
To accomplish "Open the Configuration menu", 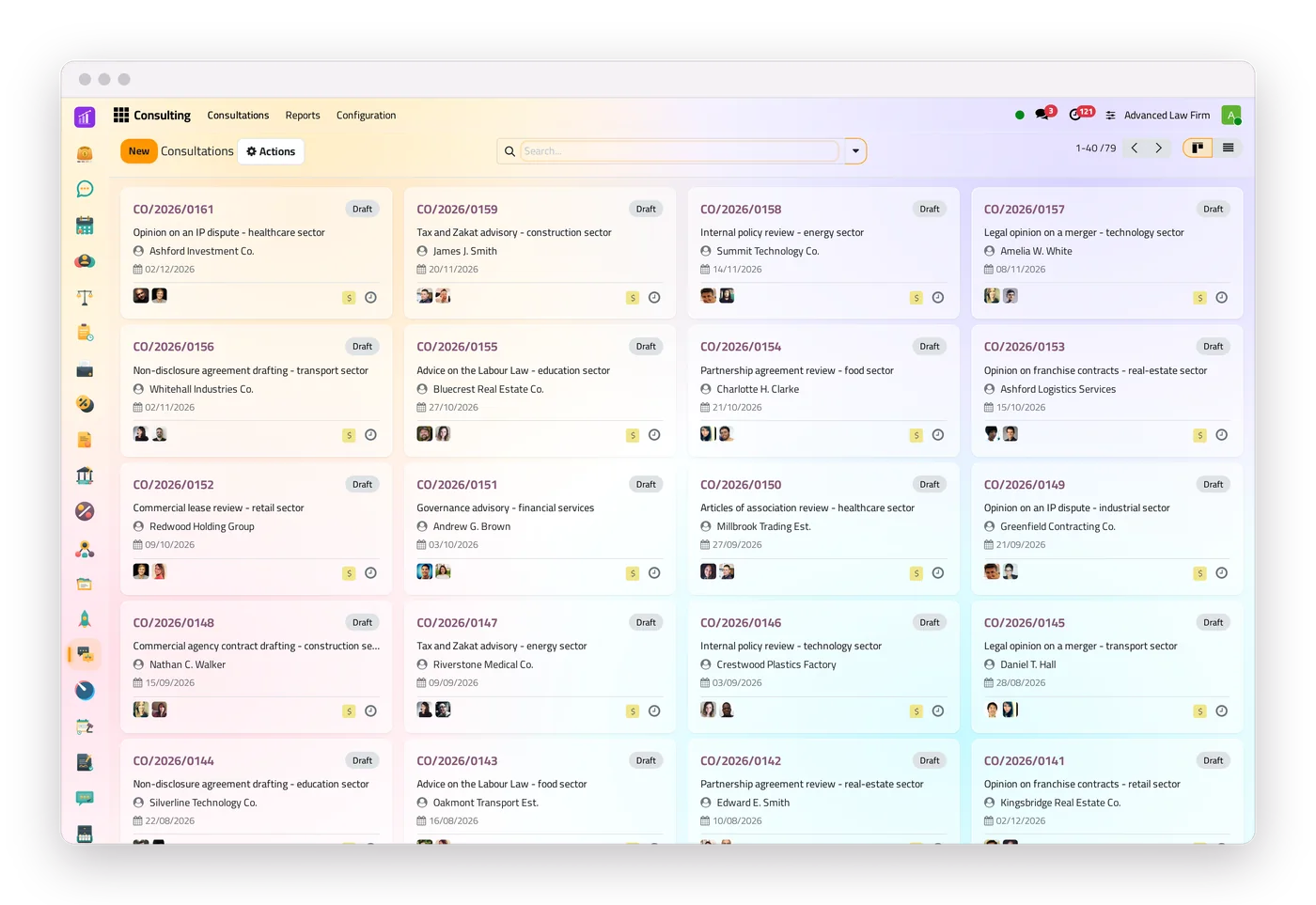I will click(x=366, y=116).
